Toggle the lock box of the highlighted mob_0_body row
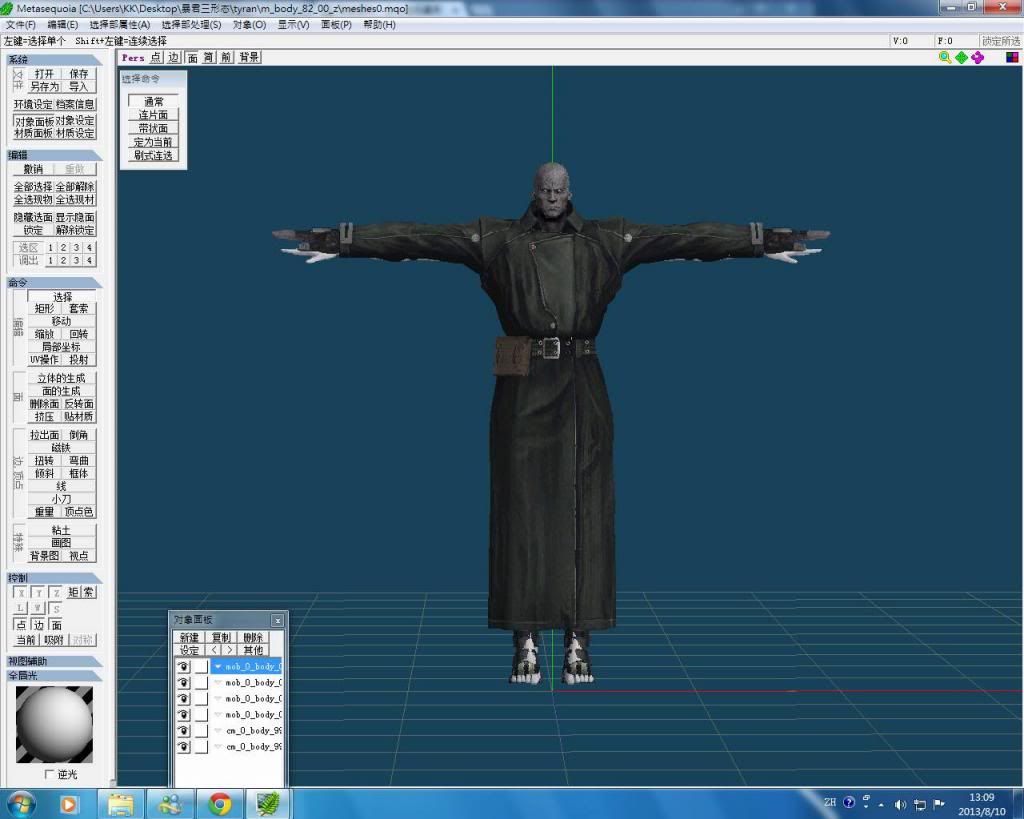This screenshot has width=1024, height=819. pos(201,666)
